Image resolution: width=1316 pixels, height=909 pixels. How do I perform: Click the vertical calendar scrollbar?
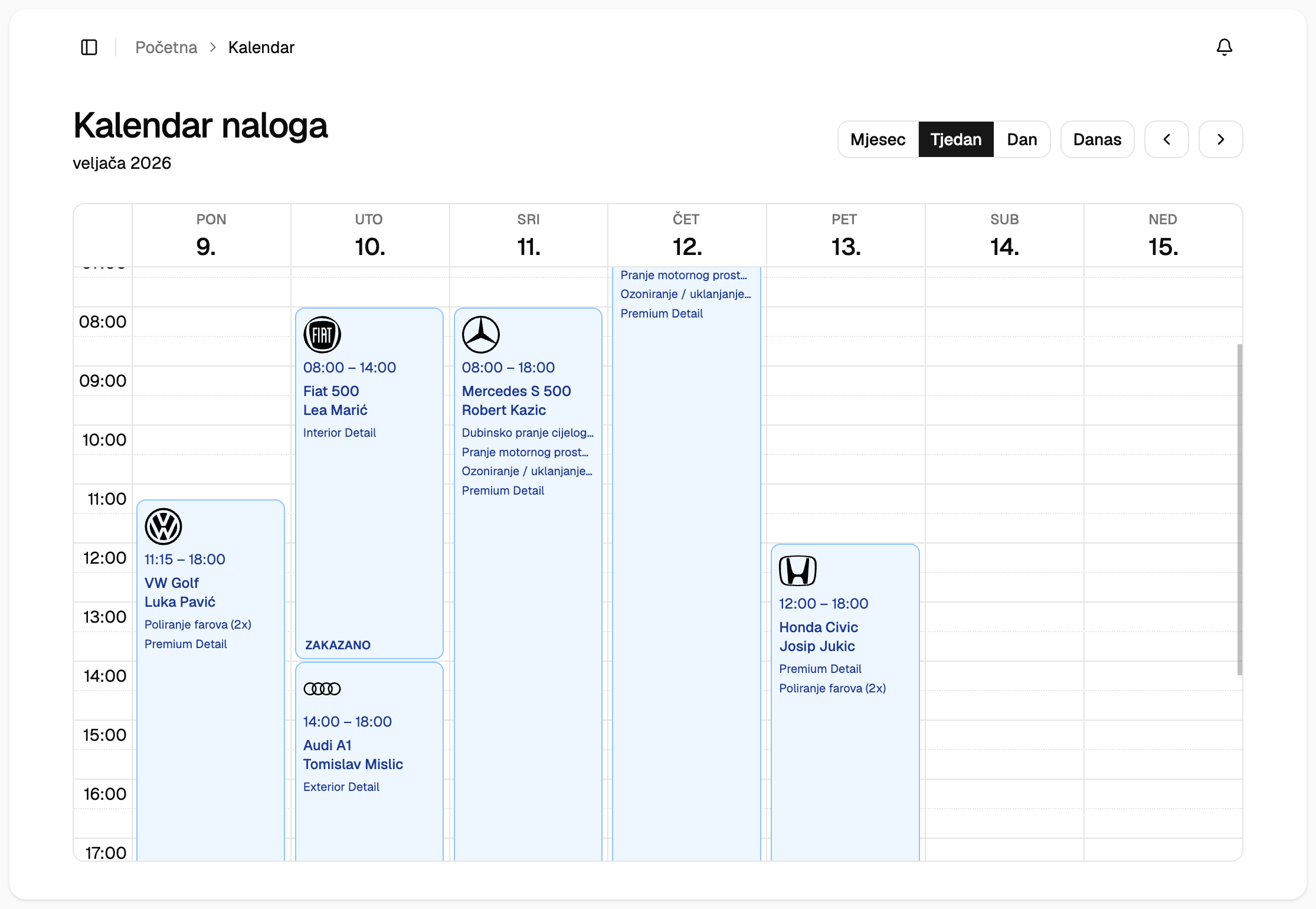(1239, 509)
